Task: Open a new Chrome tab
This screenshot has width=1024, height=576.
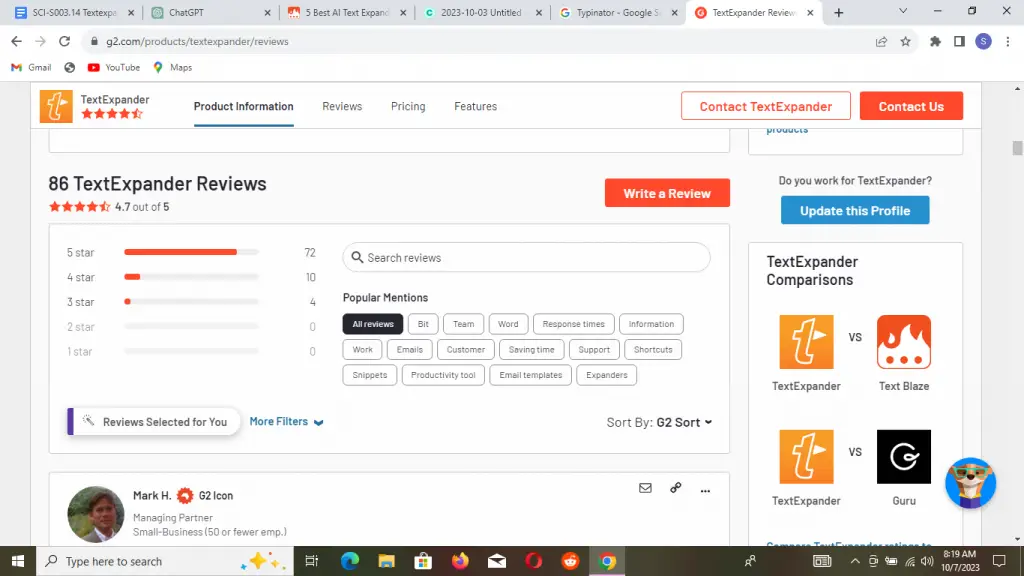Action: pyautogui.click(x=839, y=12)
